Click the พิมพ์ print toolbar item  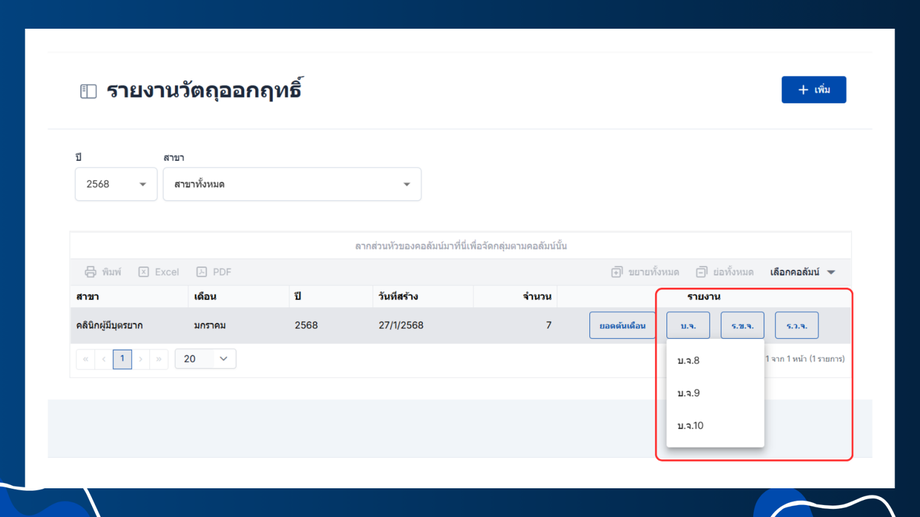(x=103, y=272)
